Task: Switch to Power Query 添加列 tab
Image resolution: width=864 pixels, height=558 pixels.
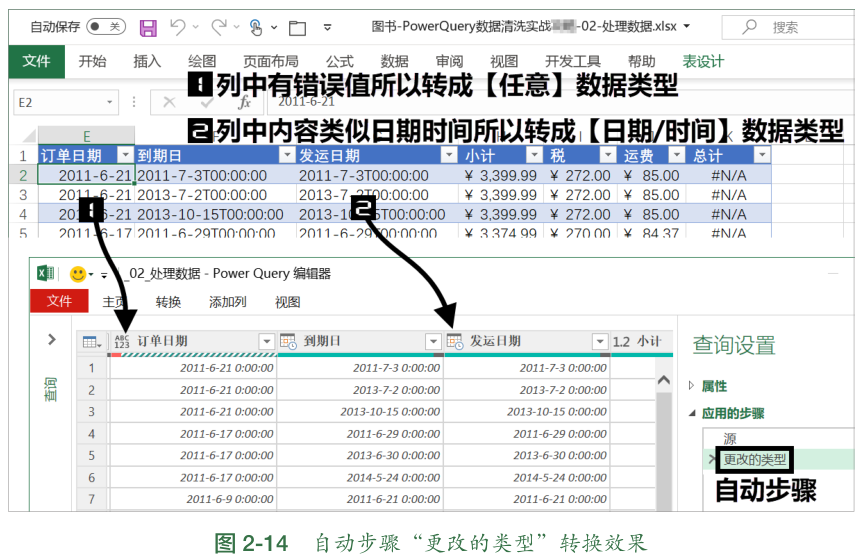Action: point(228,302)
